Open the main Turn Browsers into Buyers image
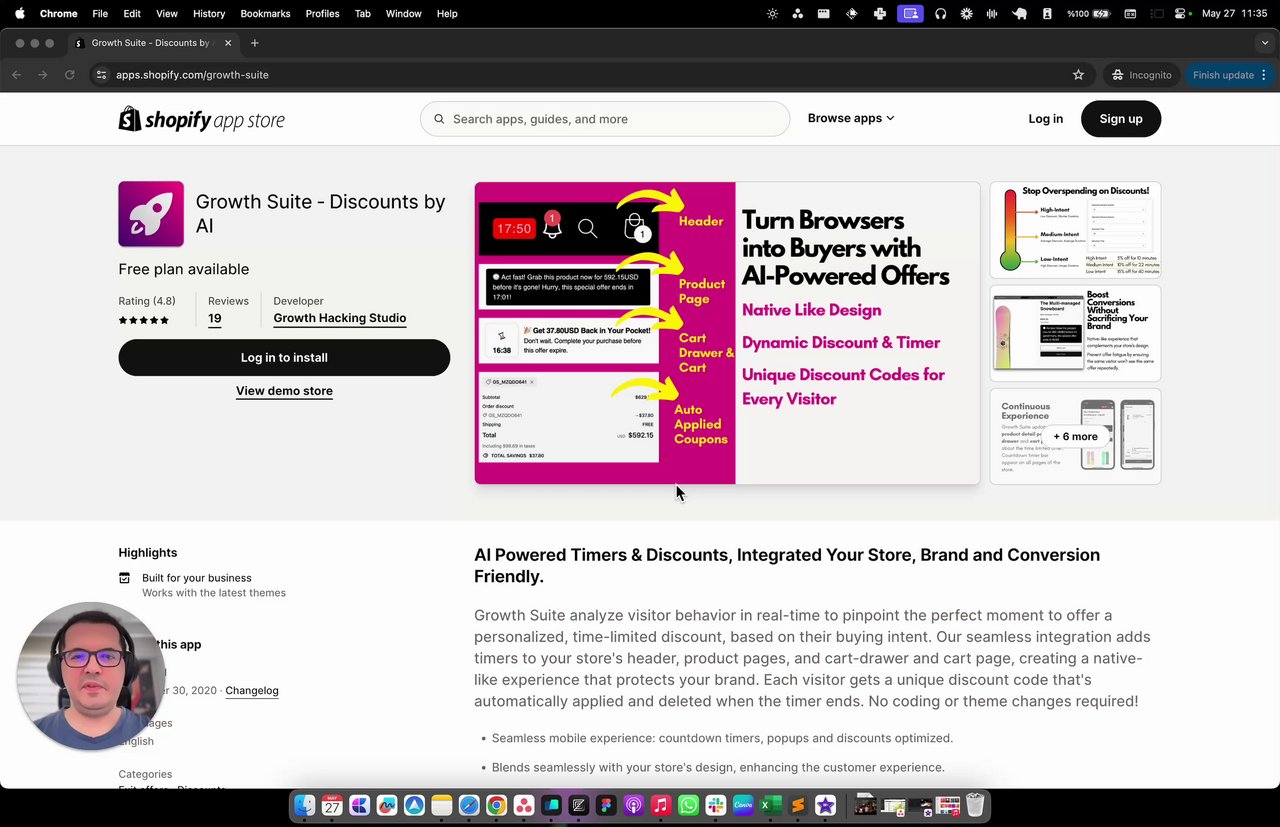The height and width of the screenshot is (827, 1280). tap(727, 333)
